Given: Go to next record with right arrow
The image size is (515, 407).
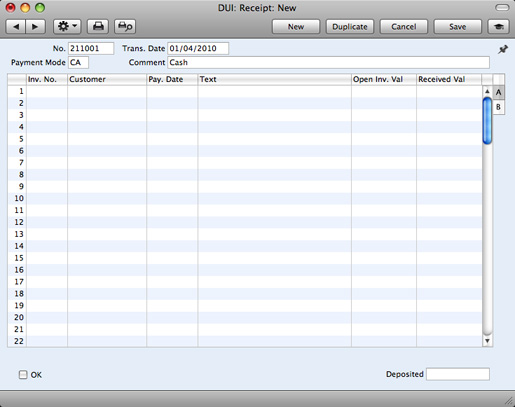Looking at the screenshot, I should [x=35, y=26].
